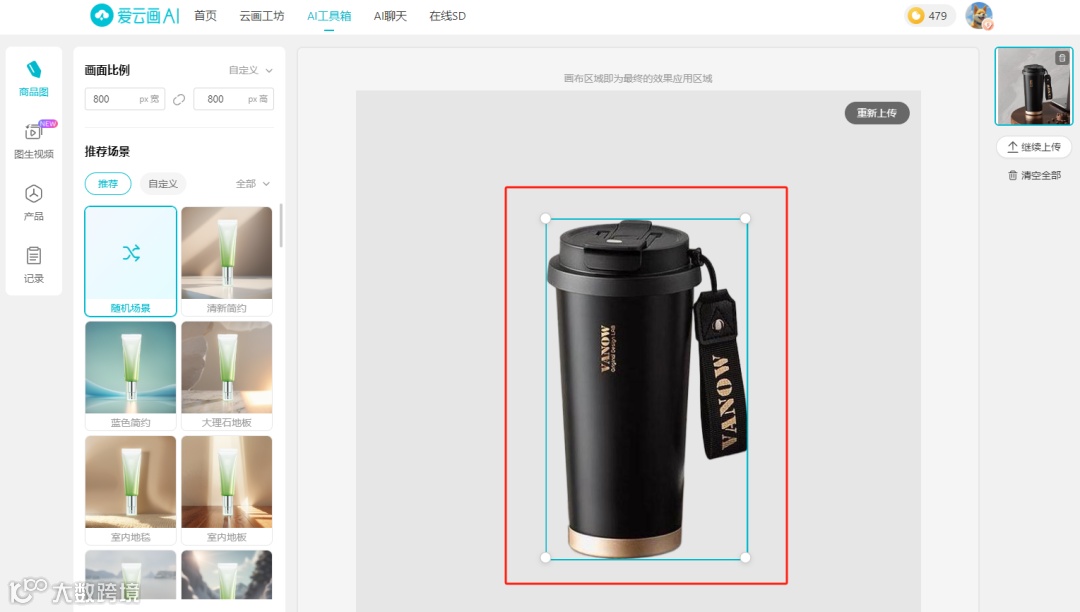Click the 479 coin balance
The width and height of the screenshot is (1080, 612).
[929, 16]
